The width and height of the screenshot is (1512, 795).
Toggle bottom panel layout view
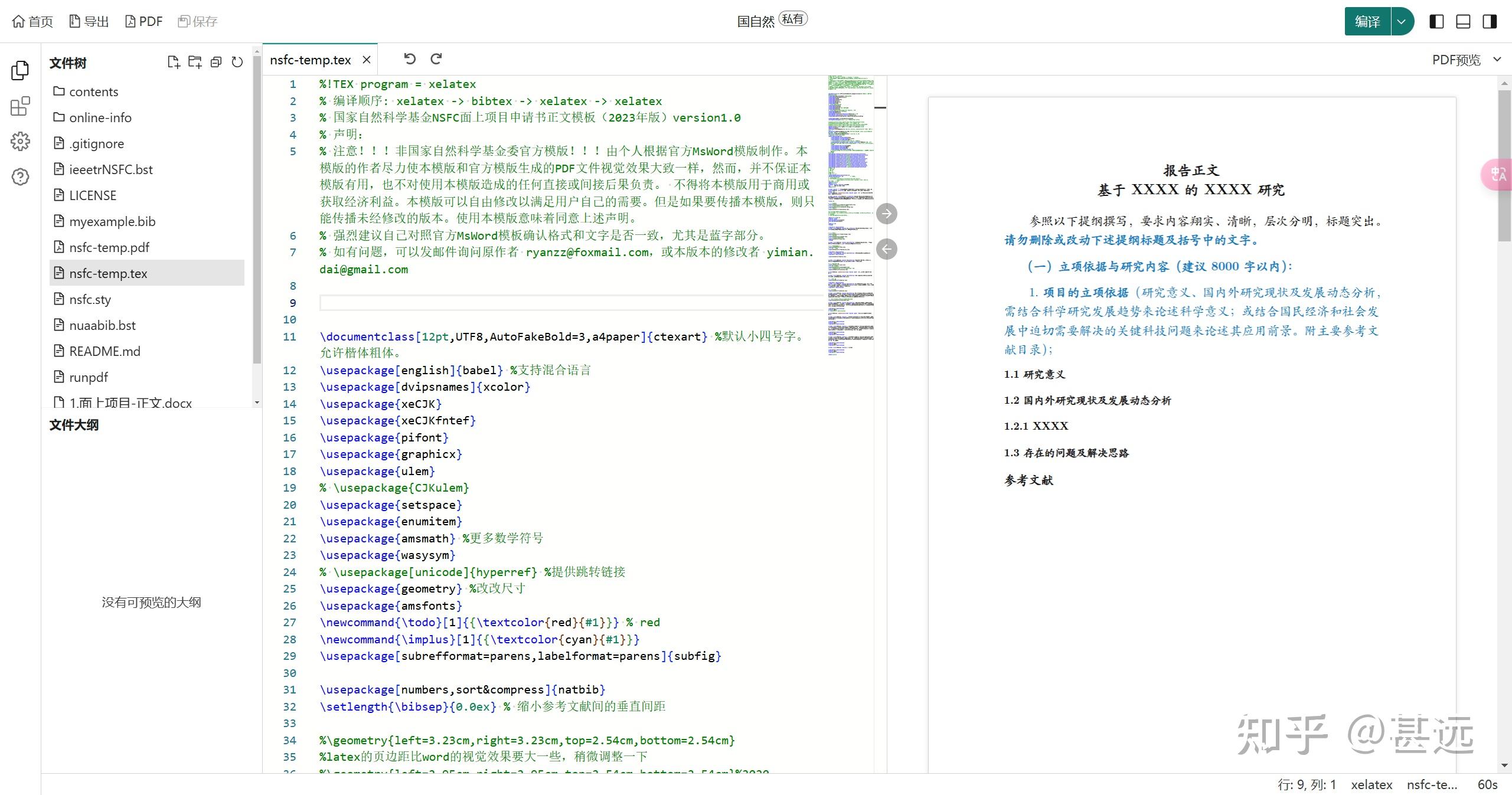1463,22
